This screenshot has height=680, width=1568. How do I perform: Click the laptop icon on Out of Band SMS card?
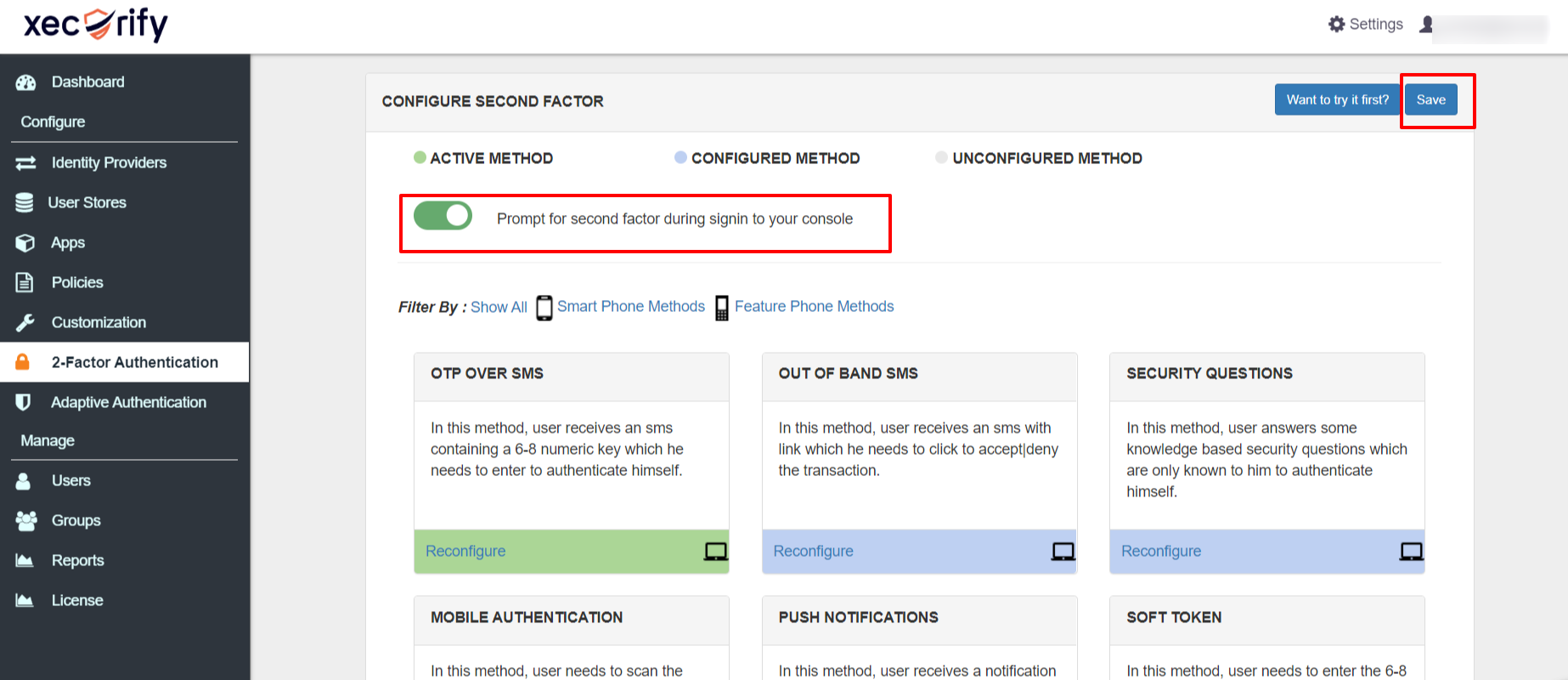pos(1063,552)
